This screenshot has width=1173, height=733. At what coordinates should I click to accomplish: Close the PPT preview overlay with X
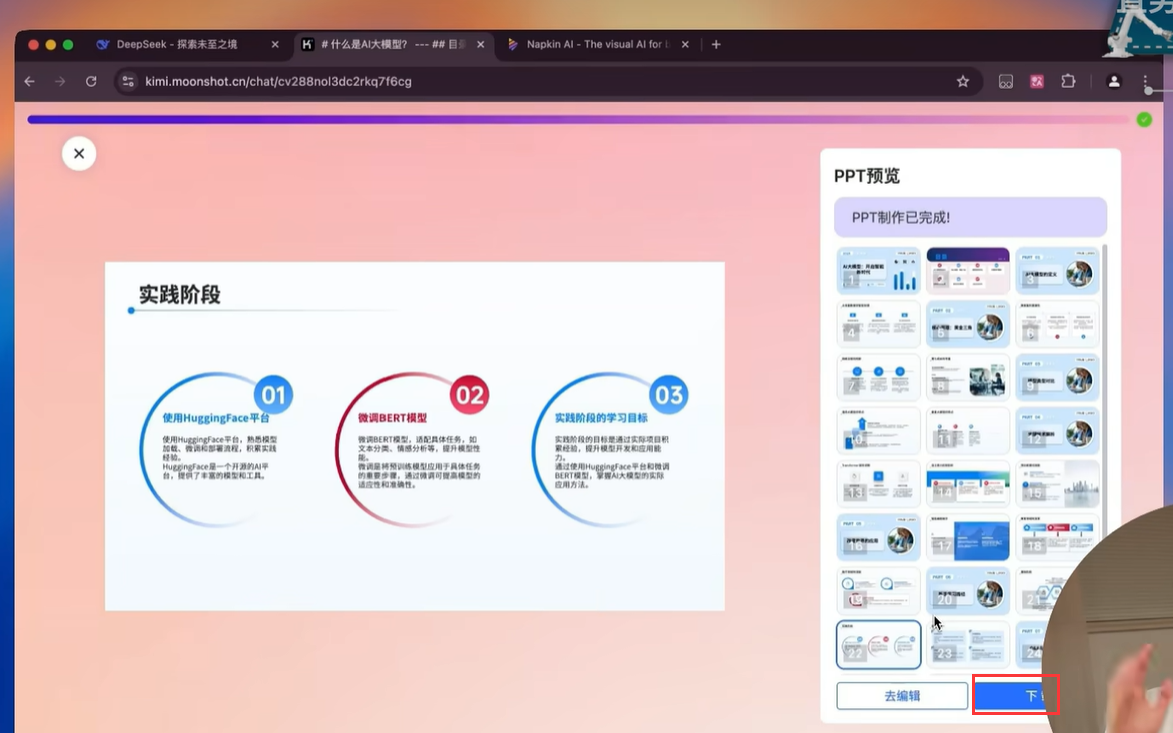pos(79,153)
